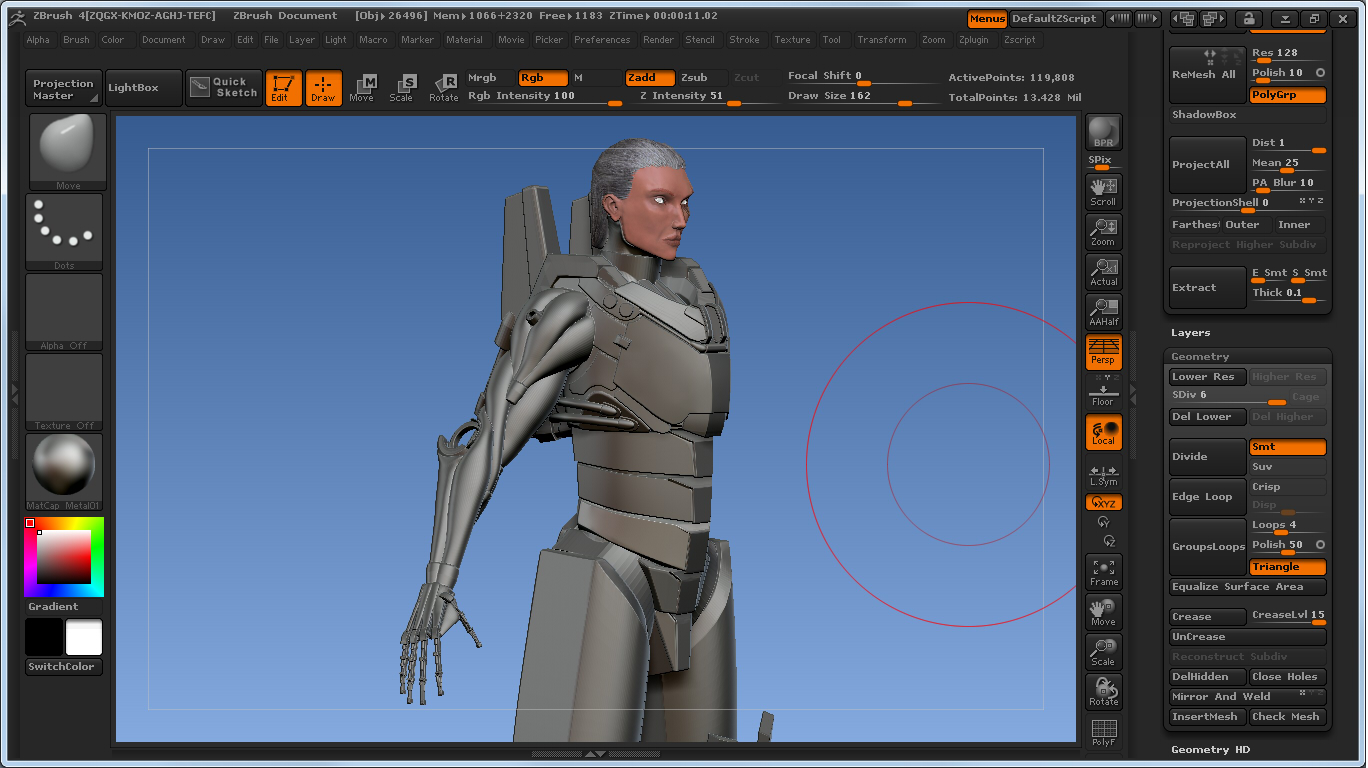Select the right shelf Rotate icon

pos(1104,692)
